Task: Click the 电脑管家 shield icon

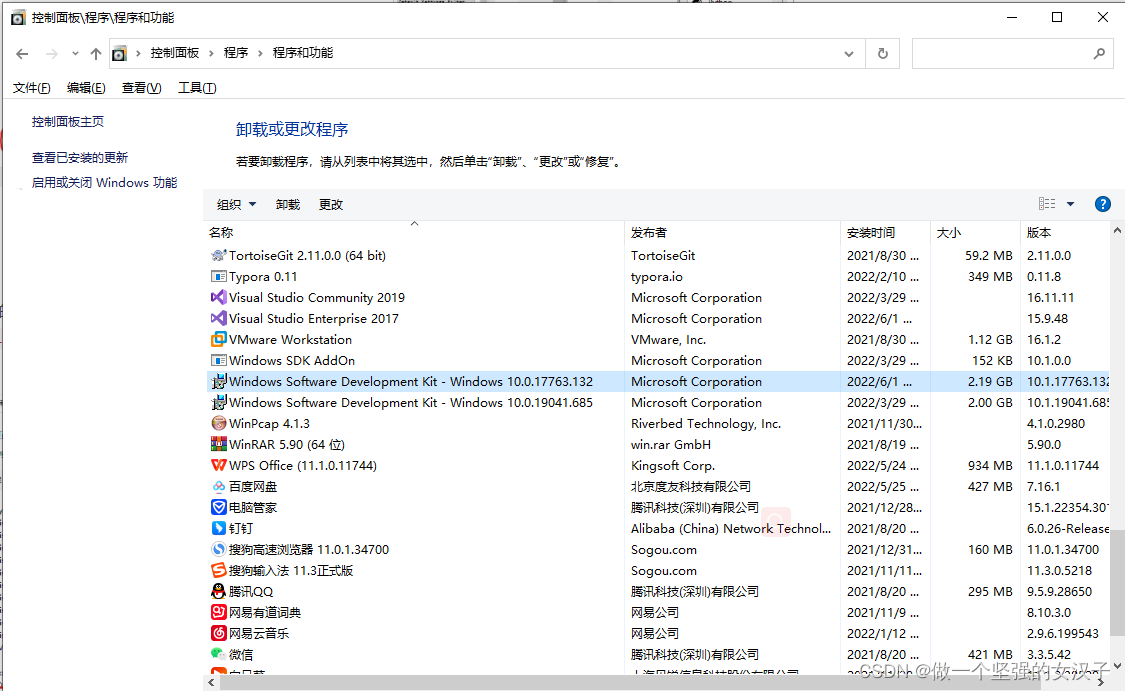Action: click(219, 507)
